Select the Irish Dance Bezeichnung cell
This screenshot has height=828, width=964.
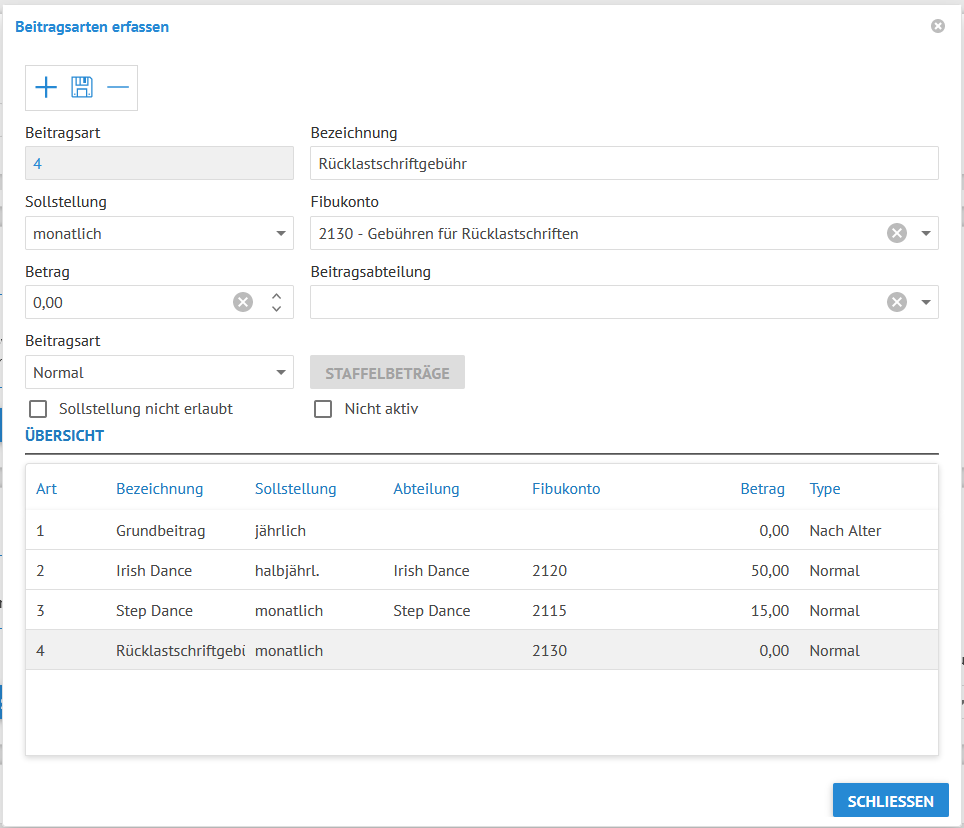[154, 570]
